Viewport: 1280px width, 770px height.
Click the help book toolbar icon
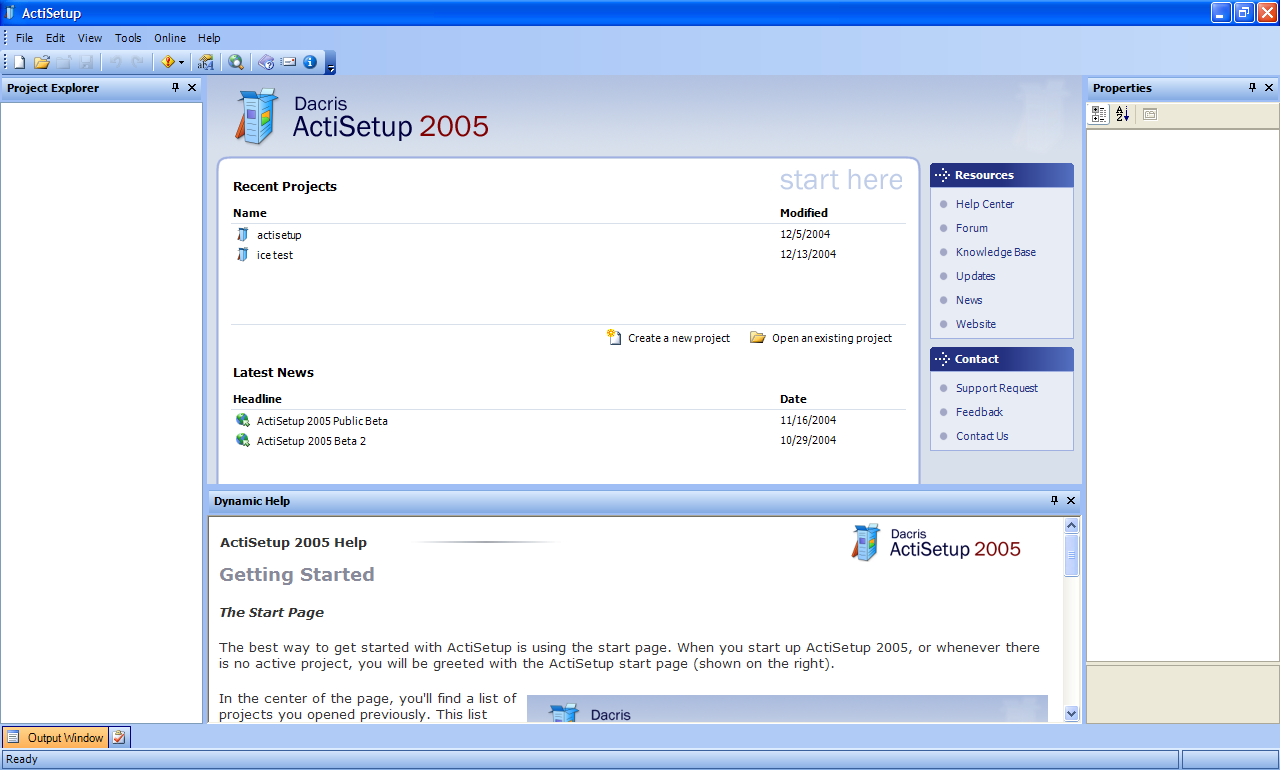pos(266,62)
